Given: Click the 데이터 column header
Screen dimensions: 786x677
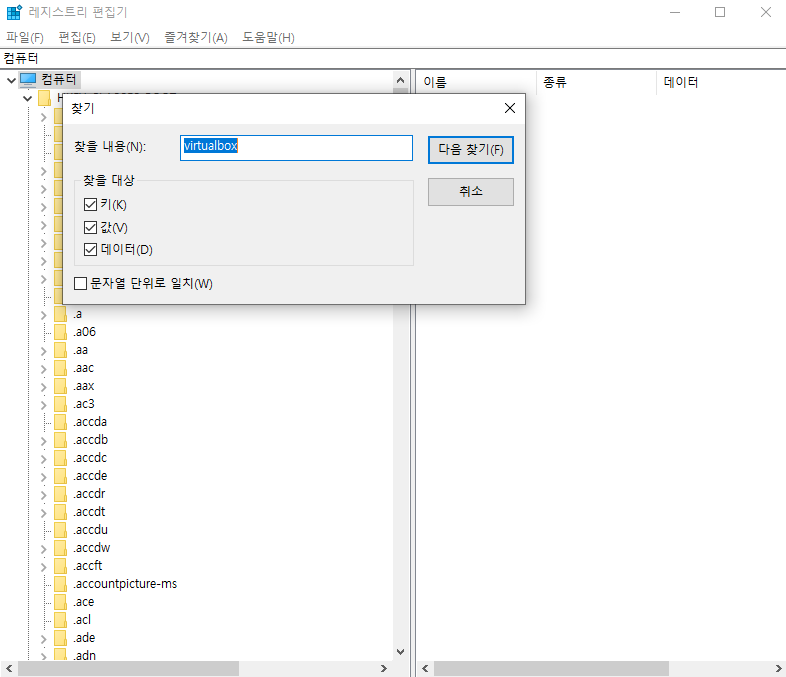Looking at the screenshot, I should [721, 82].
